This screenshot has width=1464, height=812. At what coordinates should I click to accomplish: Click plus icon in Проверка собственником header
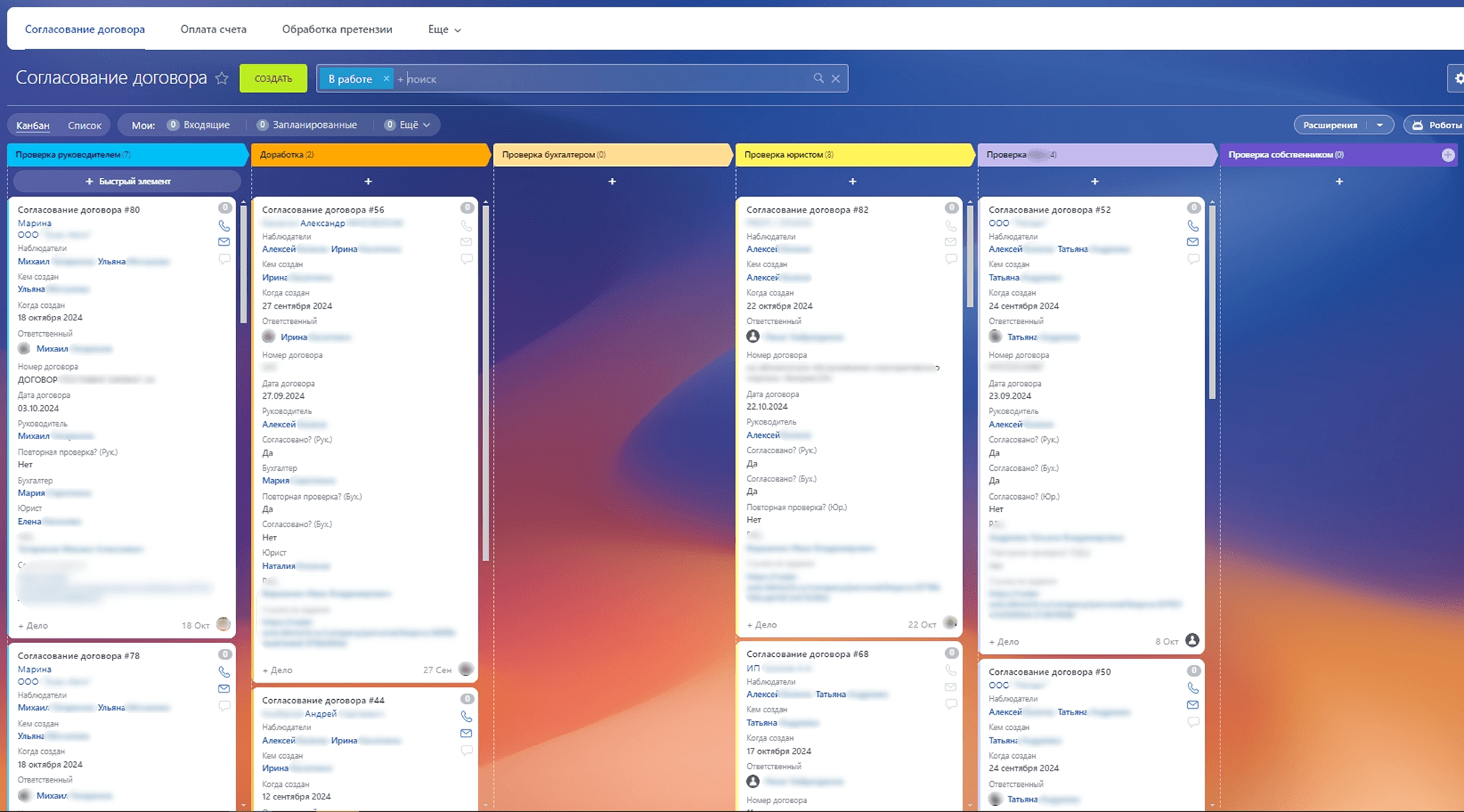click(1447, 155)
